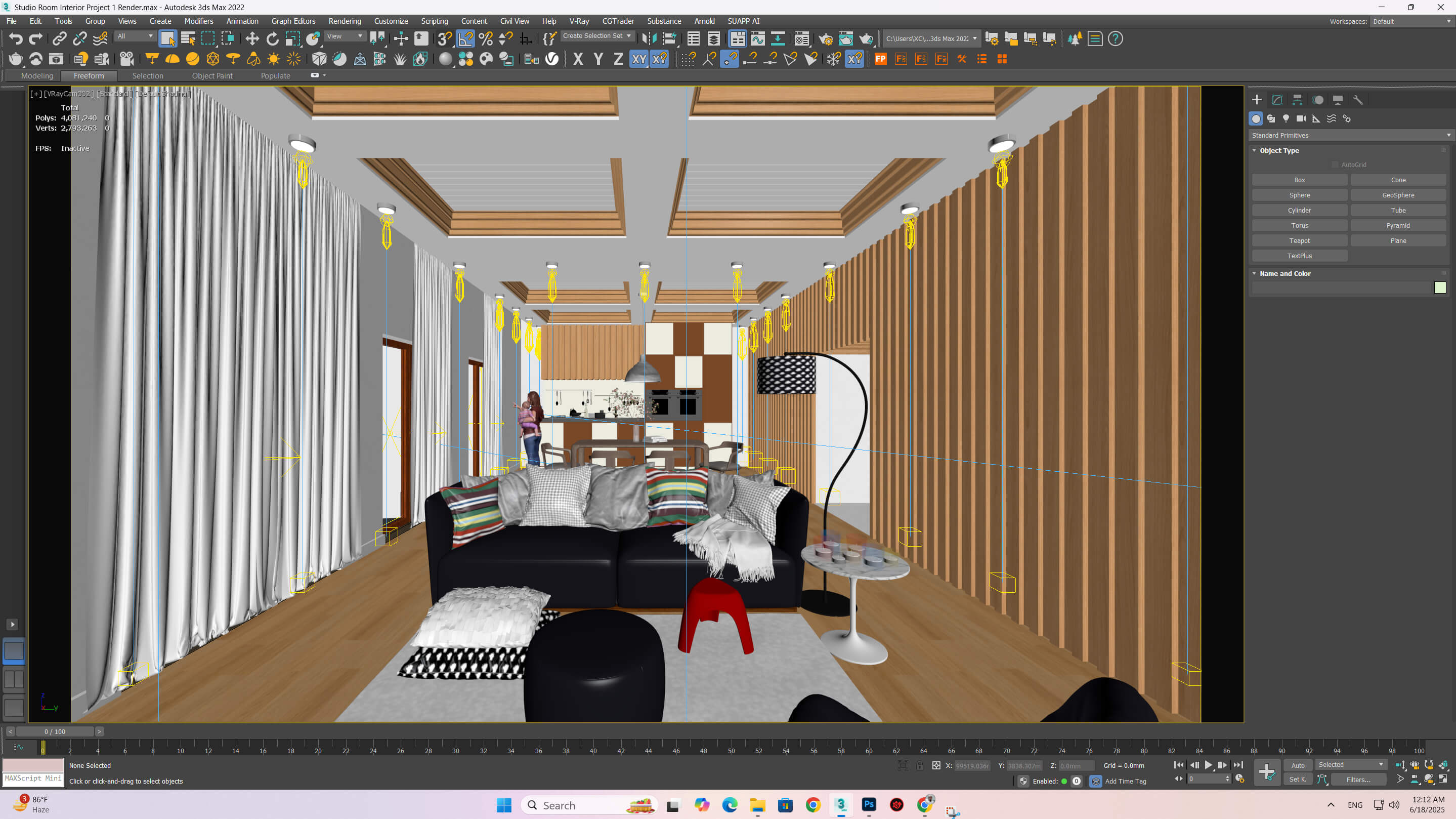Image resolution: width=1456 pixels, height=819 pixels.
Task: Switch Create panel to Cameras category
Action: pyautogui.click(x=1301, y=119)
